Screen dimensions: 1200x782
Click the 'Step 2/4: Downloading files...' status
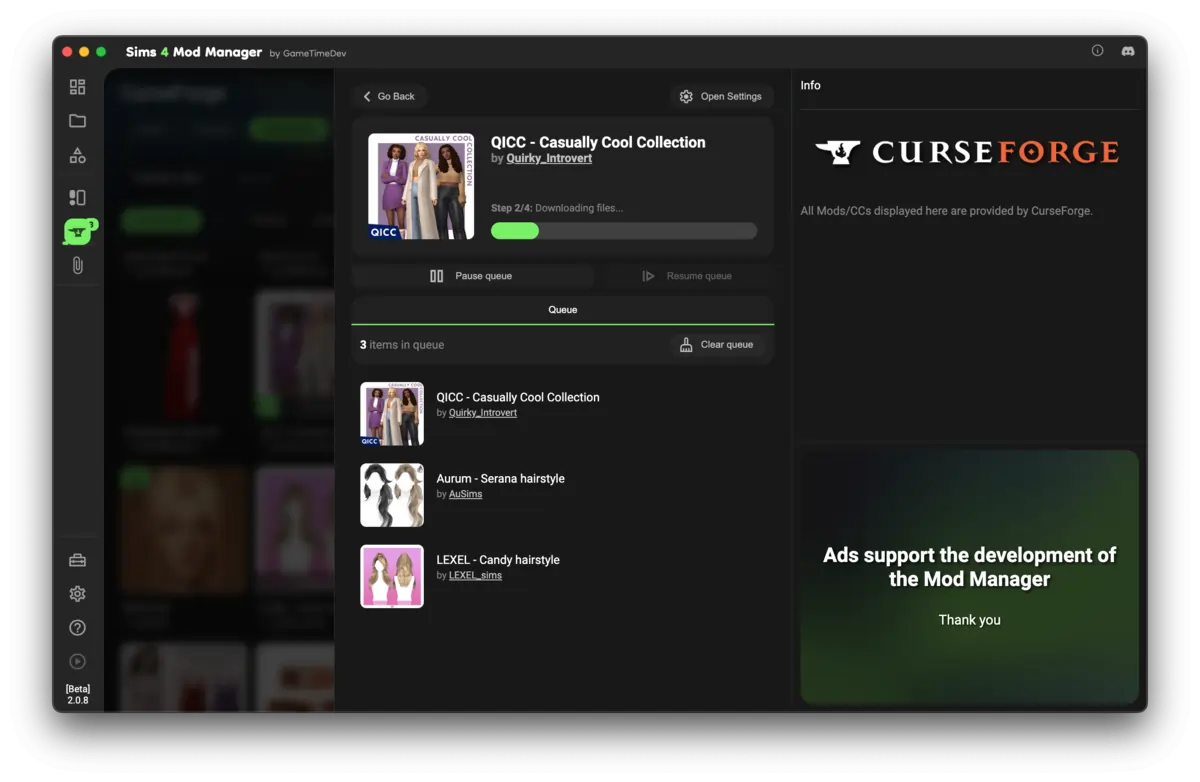coord(557,208)
